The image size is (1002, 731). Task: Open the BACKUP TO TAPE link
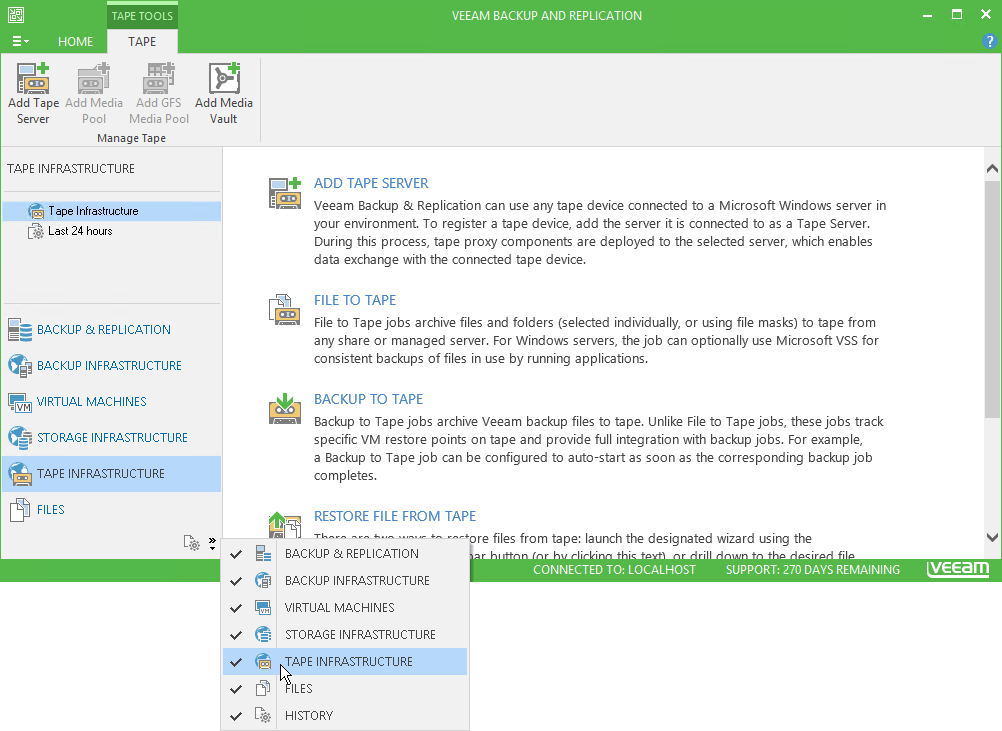click(x=368, y=399)
